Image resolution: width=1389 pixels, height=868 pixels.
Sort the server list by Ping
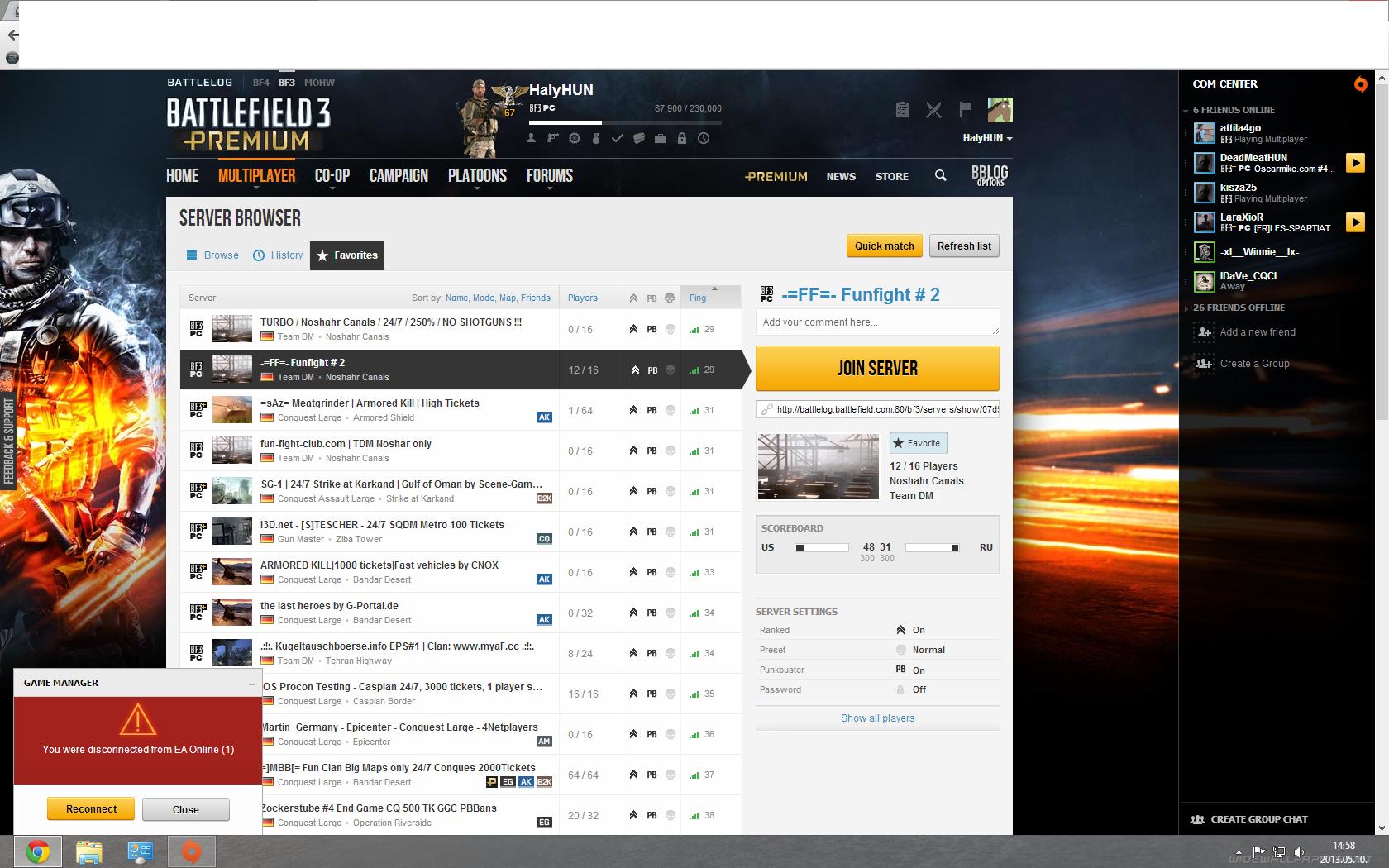698,298
